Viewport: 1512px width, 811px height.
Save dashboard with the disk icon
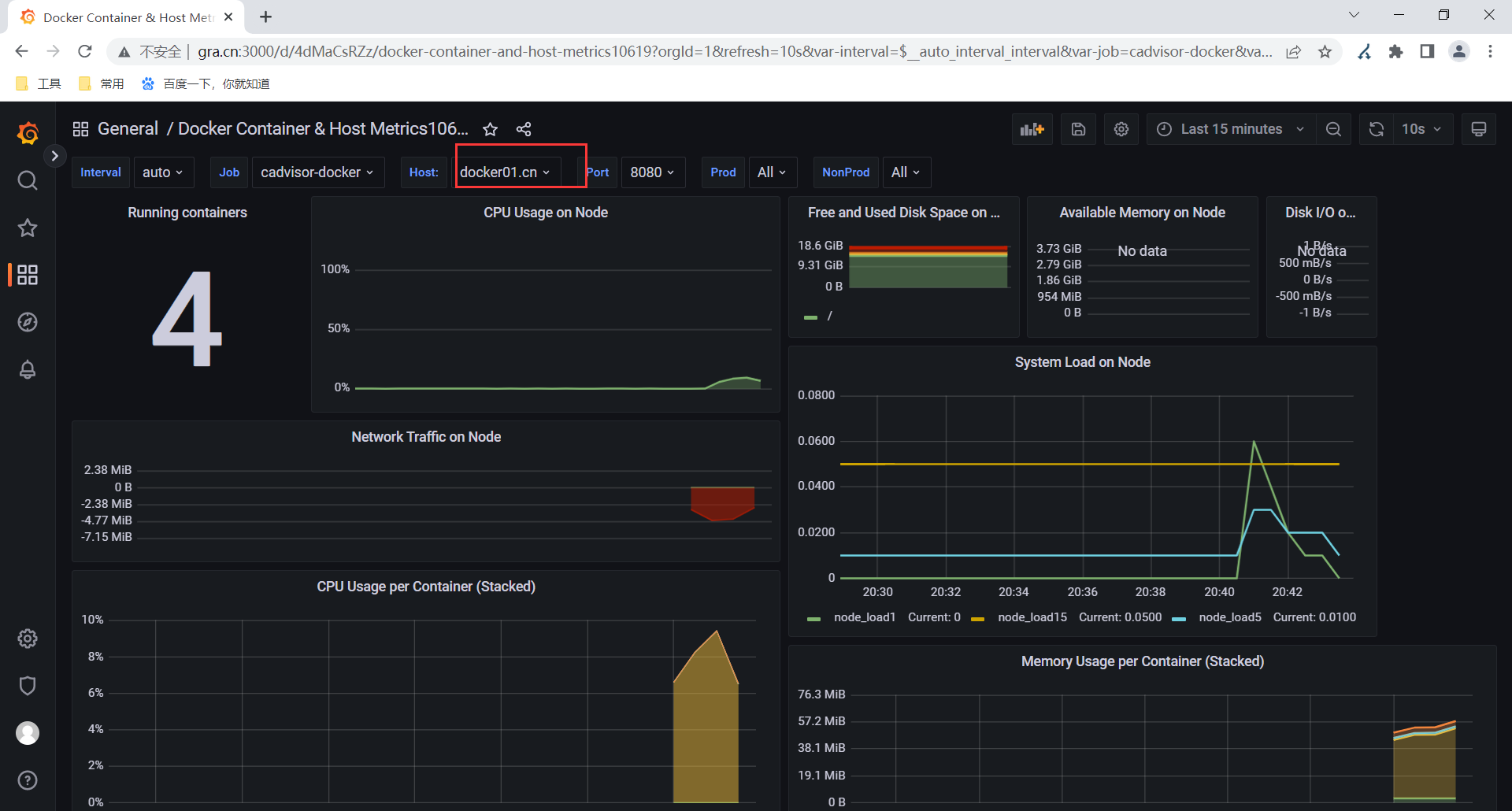coord(1078,129)
